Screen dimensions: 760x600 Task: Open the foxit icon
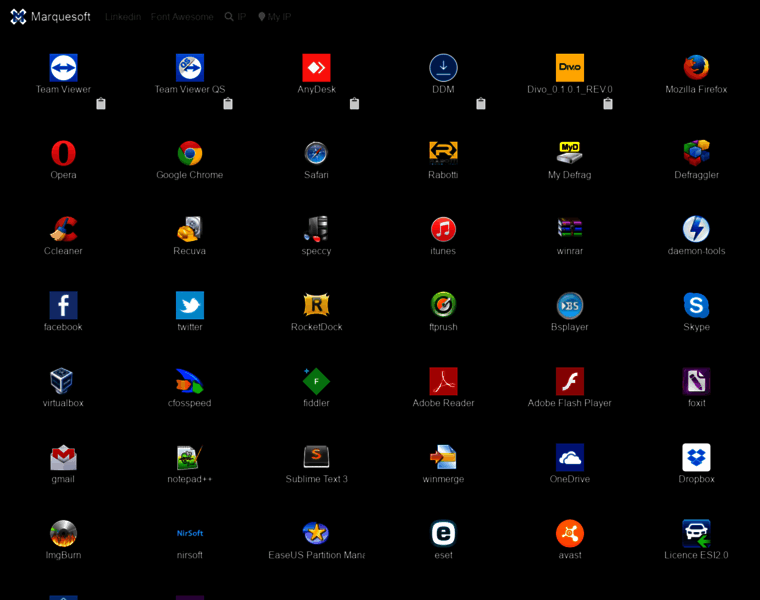coord(697,381)
